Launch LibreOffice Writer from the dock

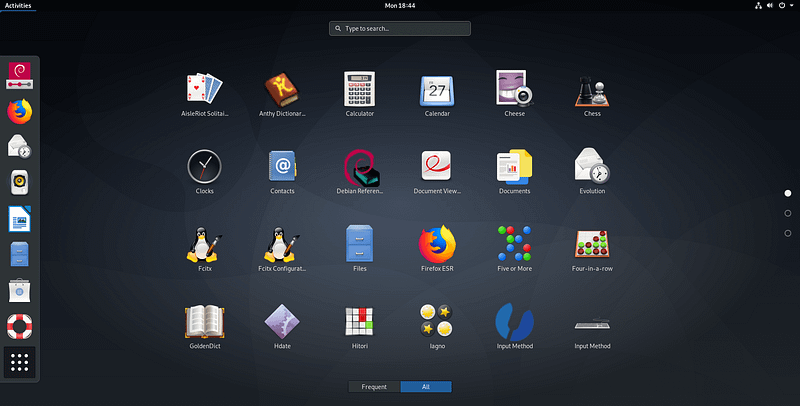coord(19,218)
